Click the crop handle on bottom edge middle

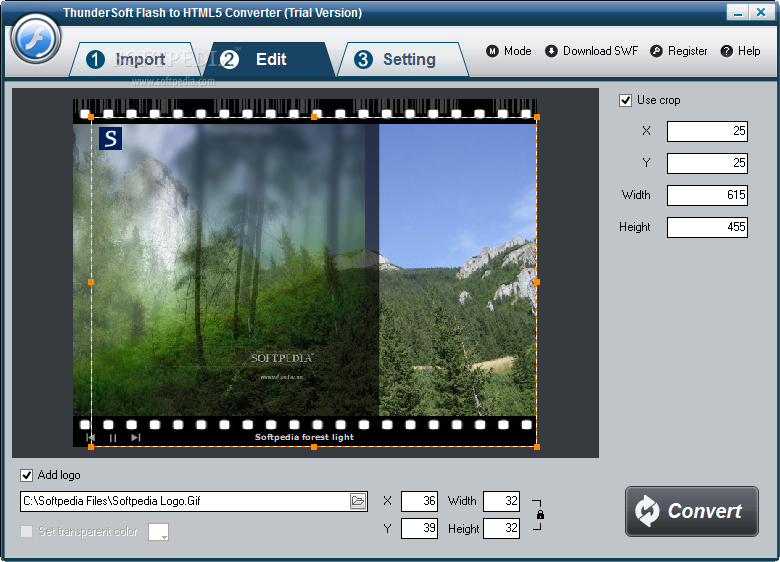314,447
